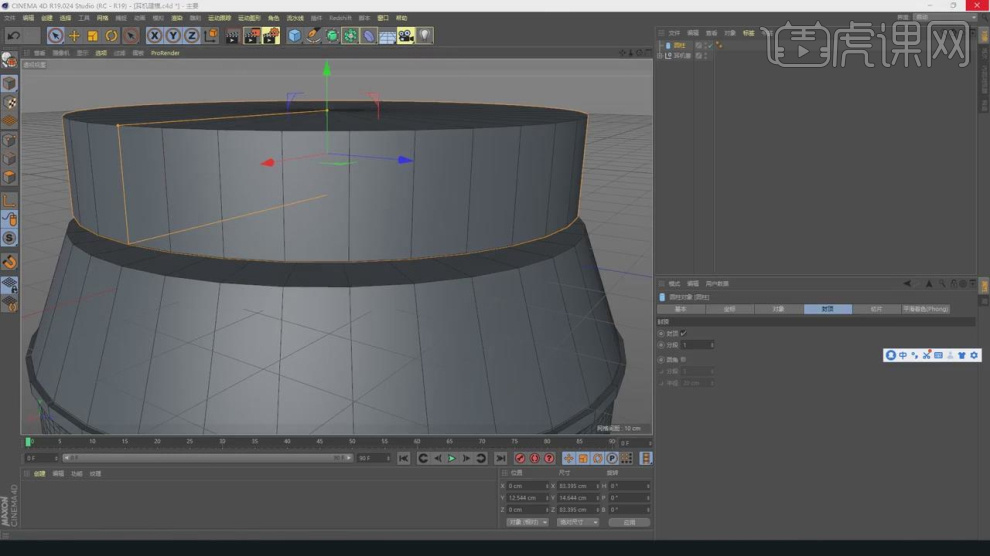Open the Redshift menu
The height and width of the screenshot is (556, 990).
pyautogui.click(x=342, y=18)
